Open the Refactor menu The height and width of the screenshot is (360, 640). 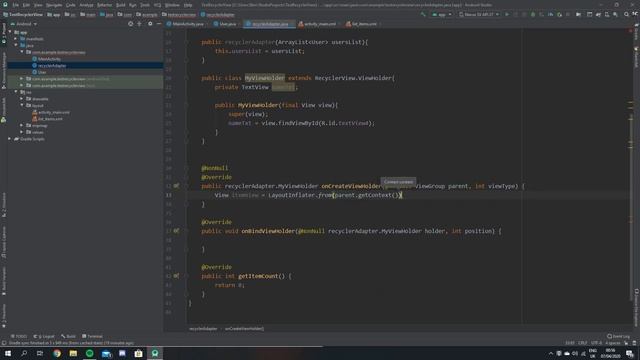click(x=104, y=5)
